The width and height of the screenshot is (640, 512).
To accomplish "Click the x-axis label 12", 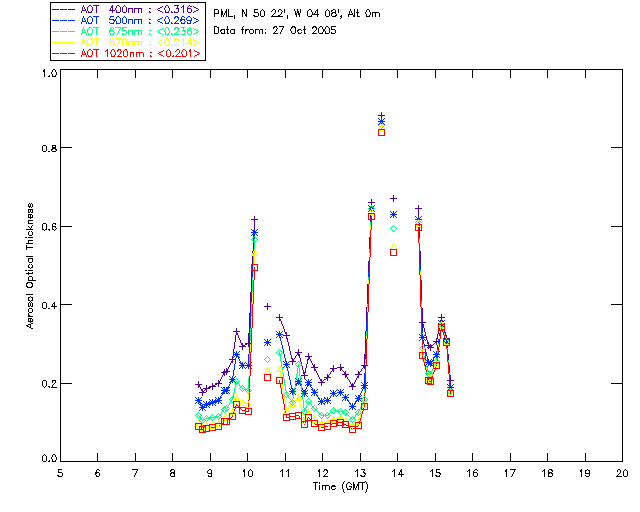I will (322, 473).
